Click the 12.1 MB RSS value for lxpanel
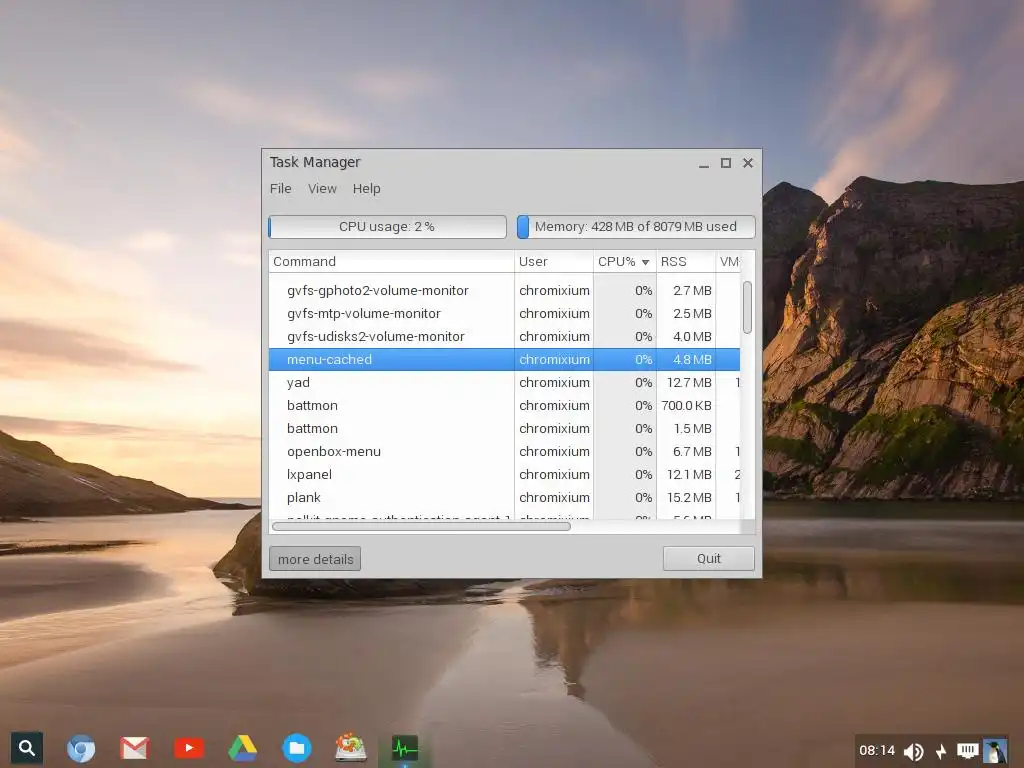 [689, 474]
